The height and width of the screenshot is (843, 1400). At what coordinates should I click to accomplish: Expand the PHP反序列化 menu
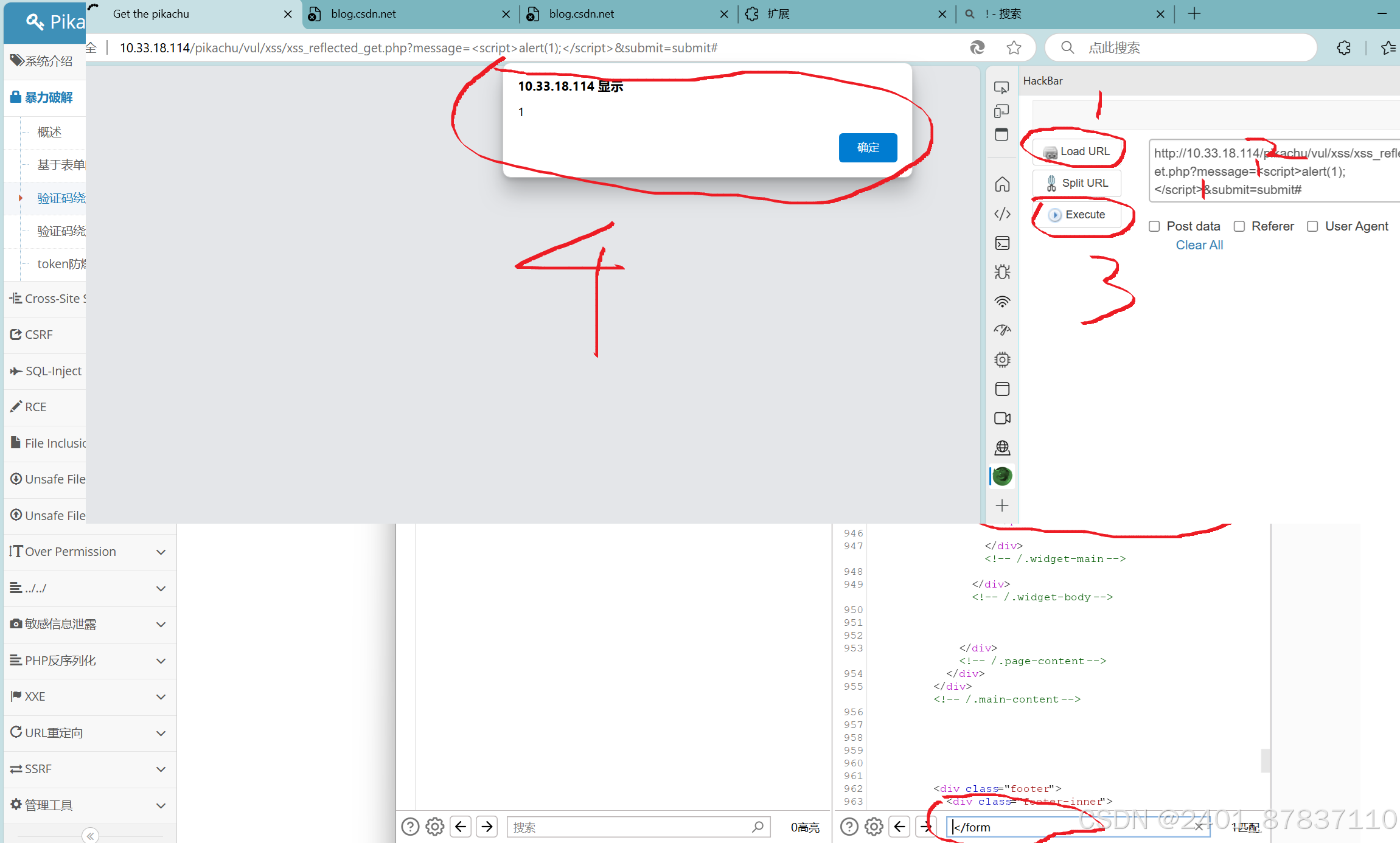[x=90, y=661]
